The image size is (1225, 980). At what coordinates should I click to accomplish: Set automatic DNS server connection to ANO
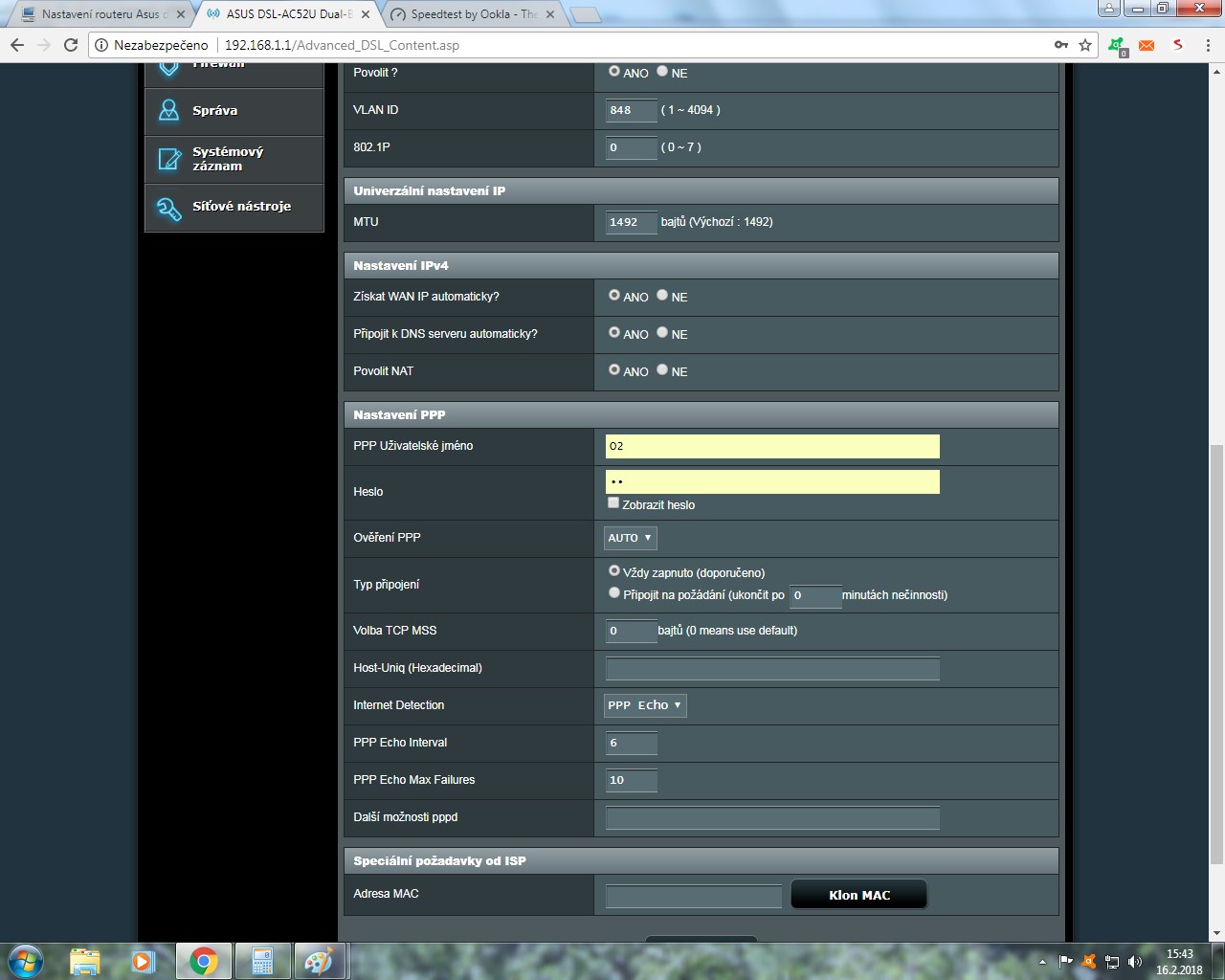[x=614, y=333]
